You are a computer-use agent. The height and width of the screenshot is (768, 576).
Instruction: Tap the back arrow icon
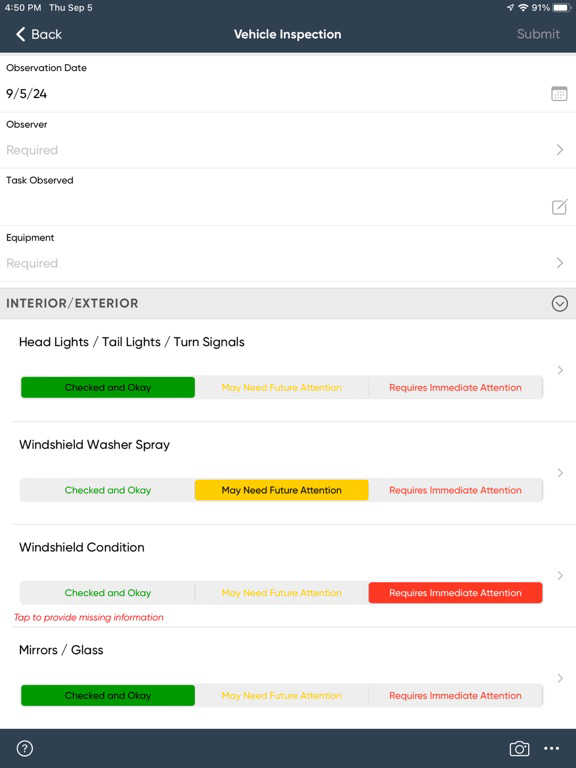(20, 34)
